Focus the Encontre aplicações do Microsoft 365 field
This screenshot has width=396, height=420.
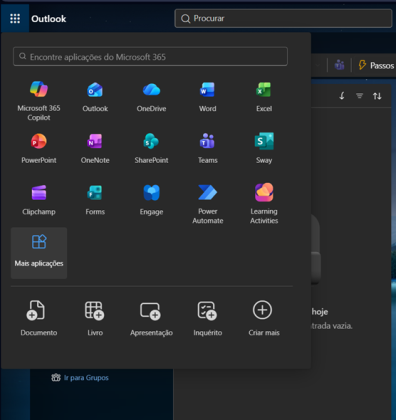click(150, 57)
